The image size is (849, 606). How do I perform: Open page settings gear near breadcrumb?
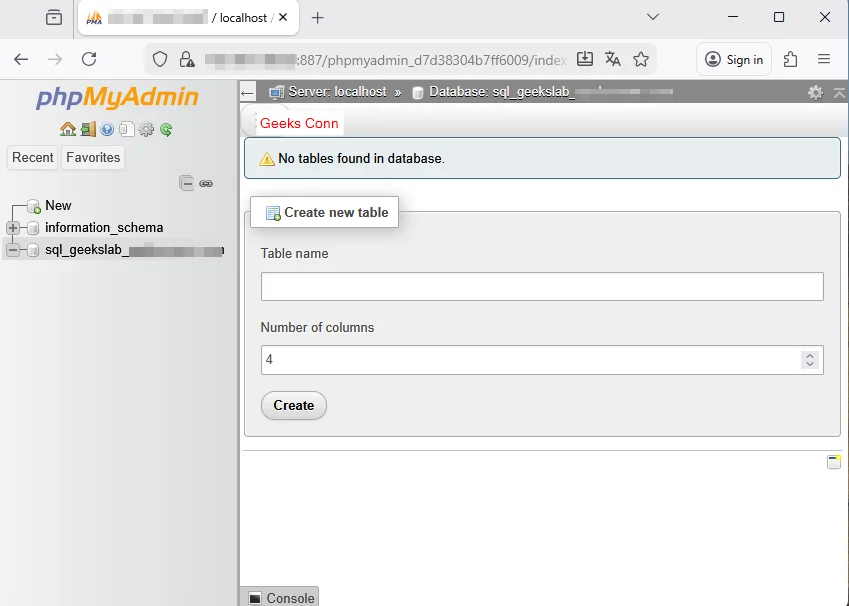pos(815,92)
